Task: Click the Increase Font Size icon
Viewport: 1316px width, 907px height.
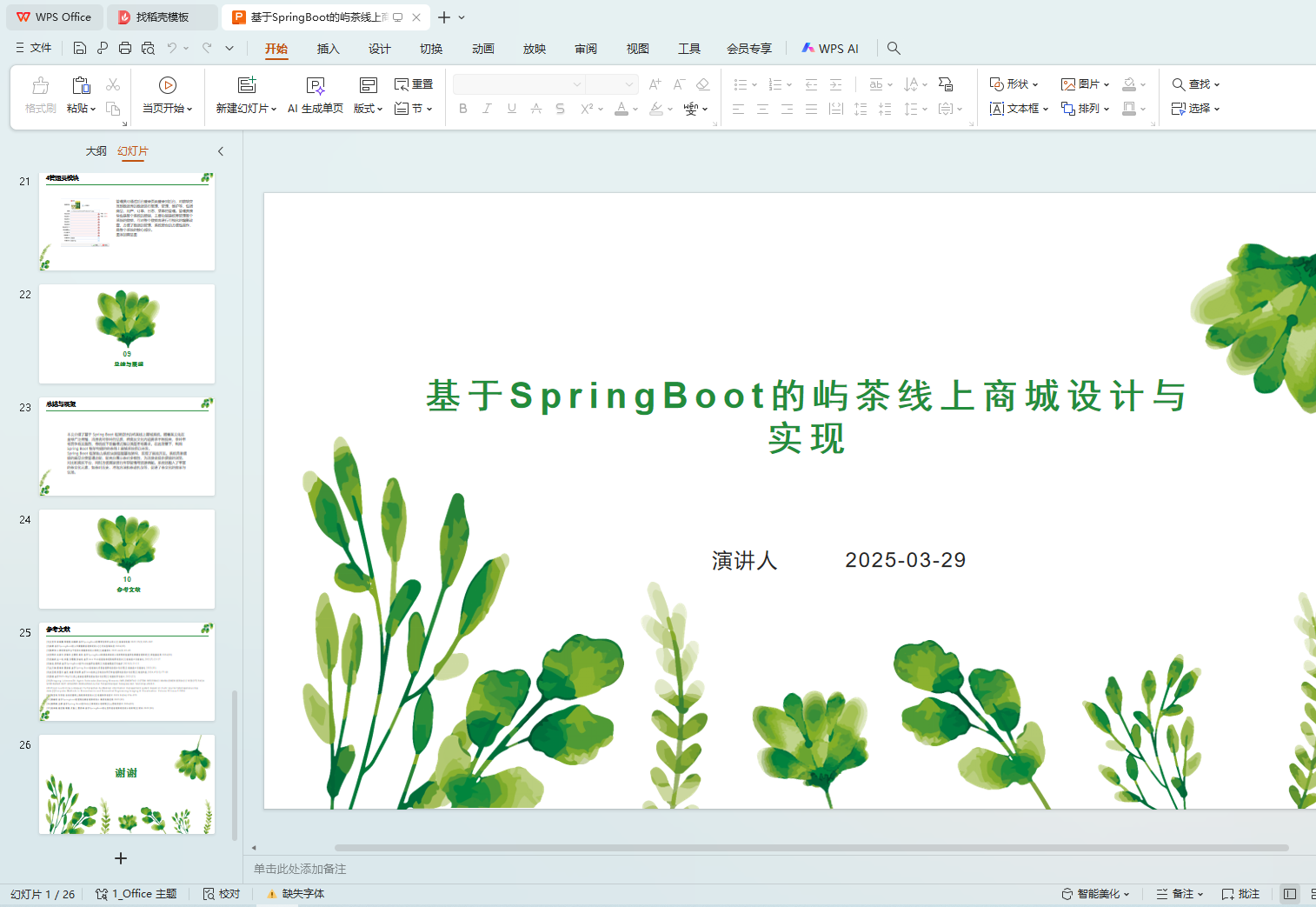Action: tap(655, 84)
